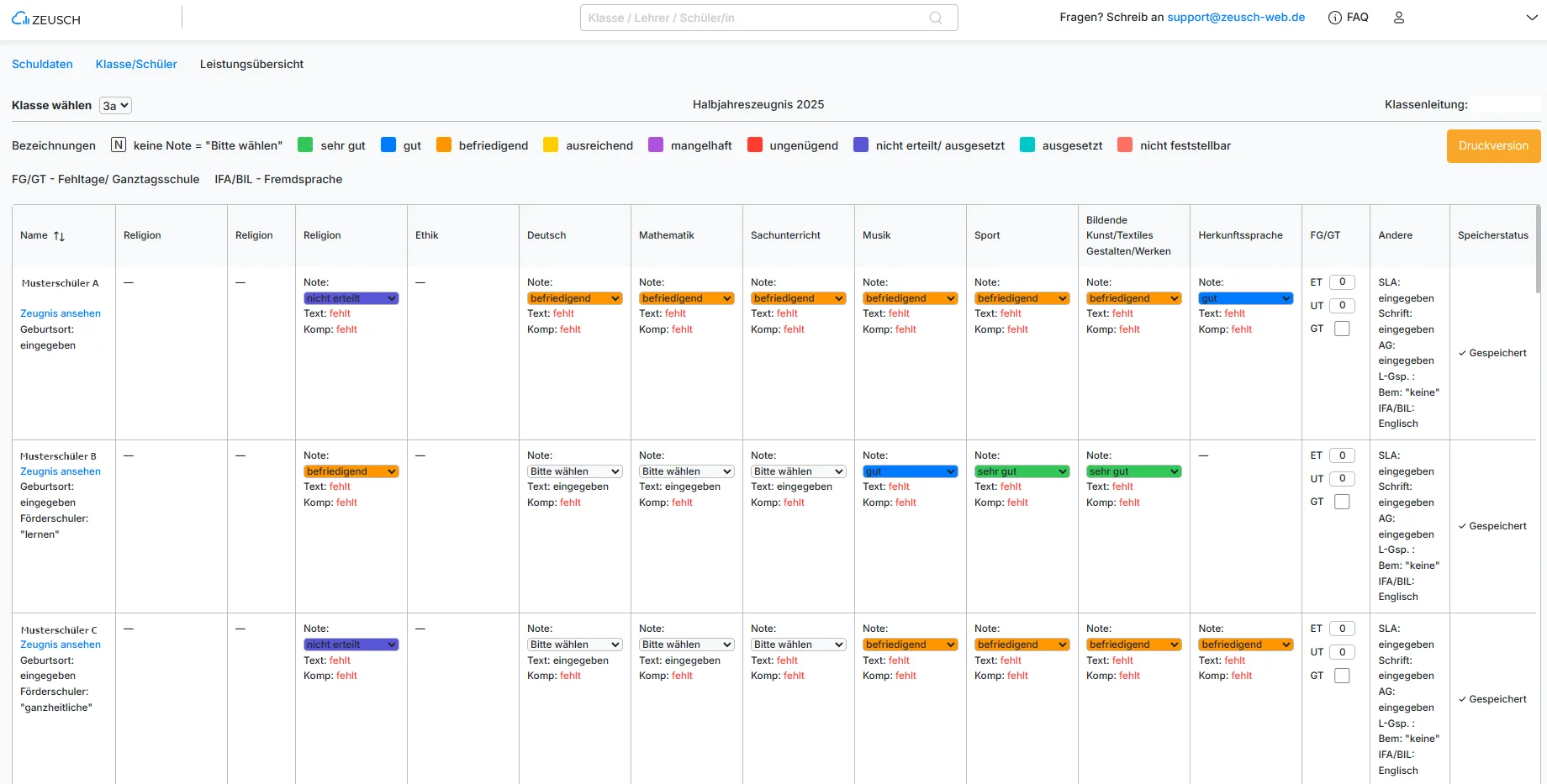Toggle GT checkbox for Musterschüler B
This screenshot has height=784, width=1547.
click(1342, 502)
